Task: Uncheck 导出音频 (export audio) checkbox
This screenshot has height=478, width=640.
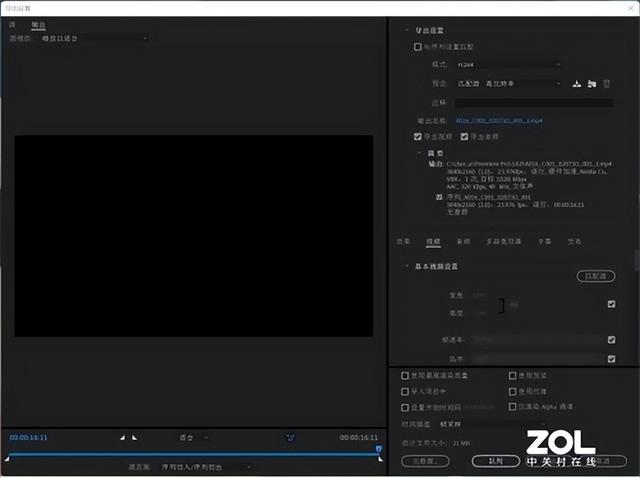Action: tap(464, 136)
